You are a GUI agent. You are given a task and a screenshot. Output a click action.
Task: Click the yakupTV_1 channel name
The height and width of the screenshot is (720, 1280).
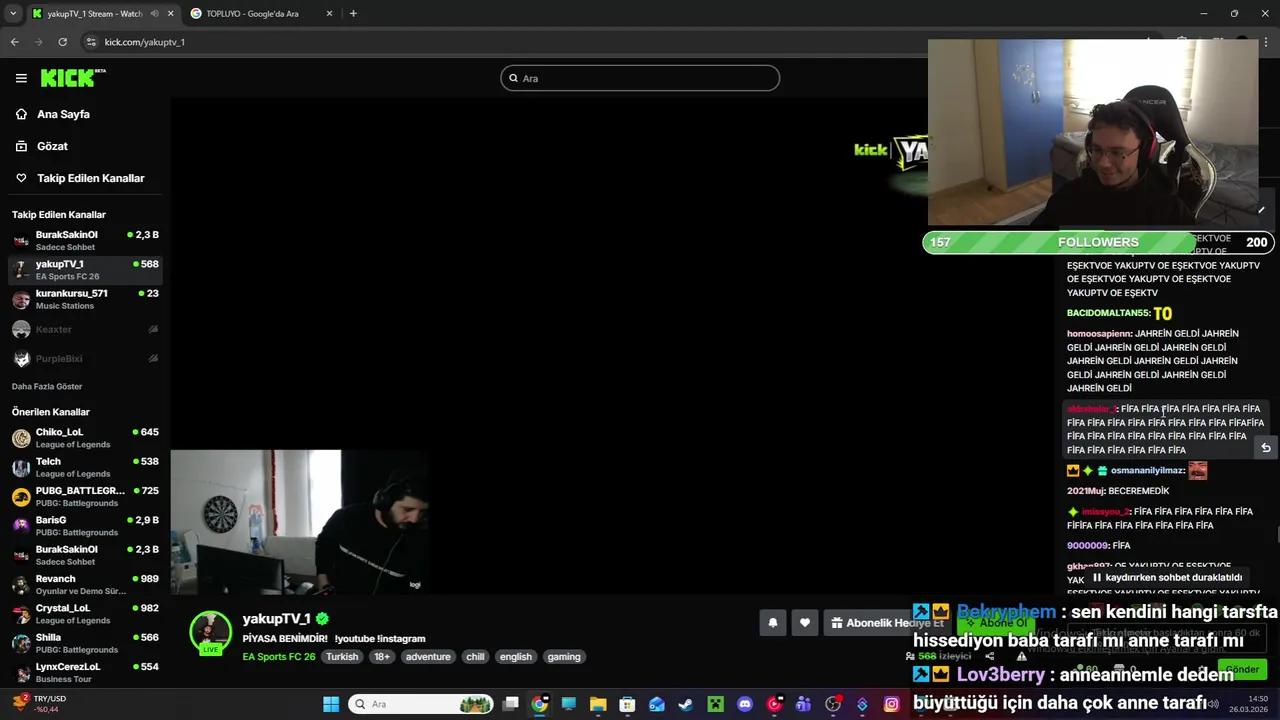click(x=277, y=619)
